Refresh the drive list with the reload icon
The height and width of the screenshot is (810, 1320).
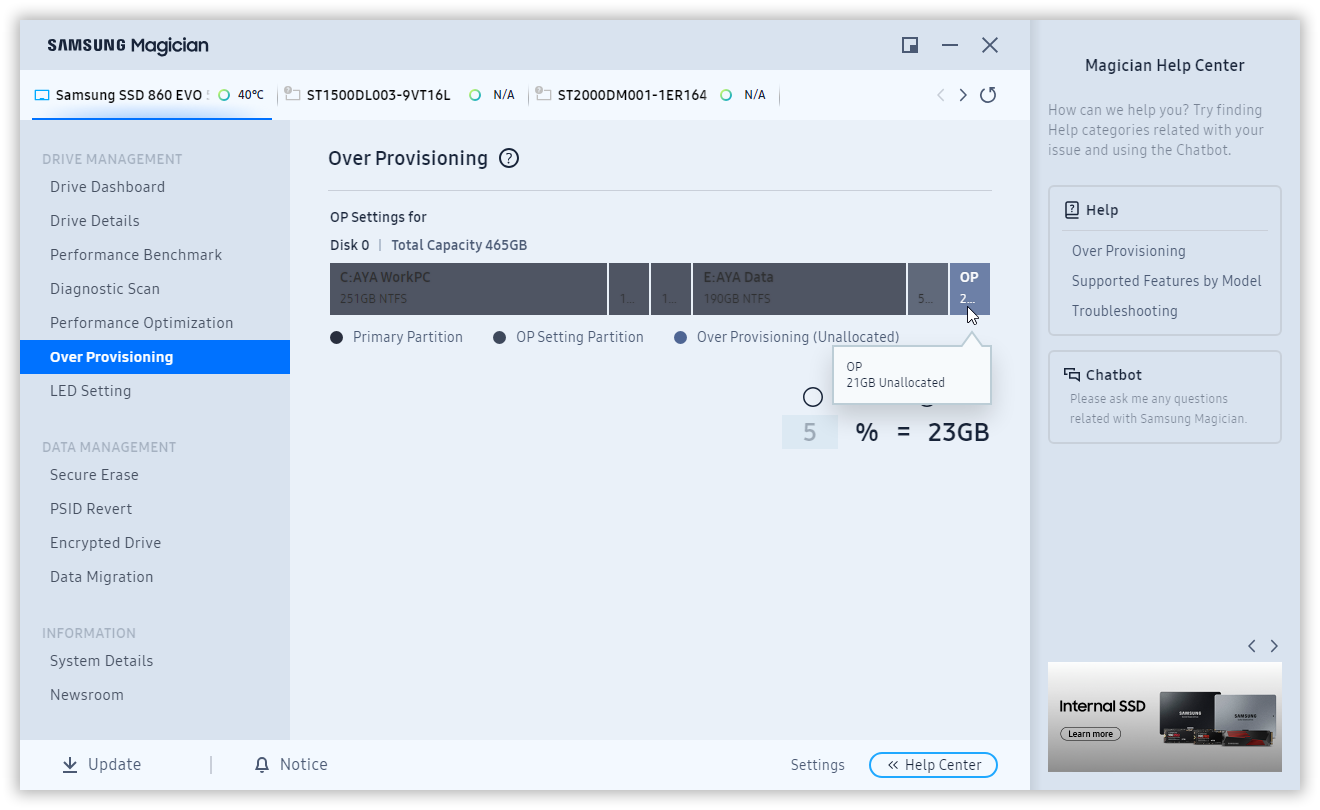click(988, 95)
